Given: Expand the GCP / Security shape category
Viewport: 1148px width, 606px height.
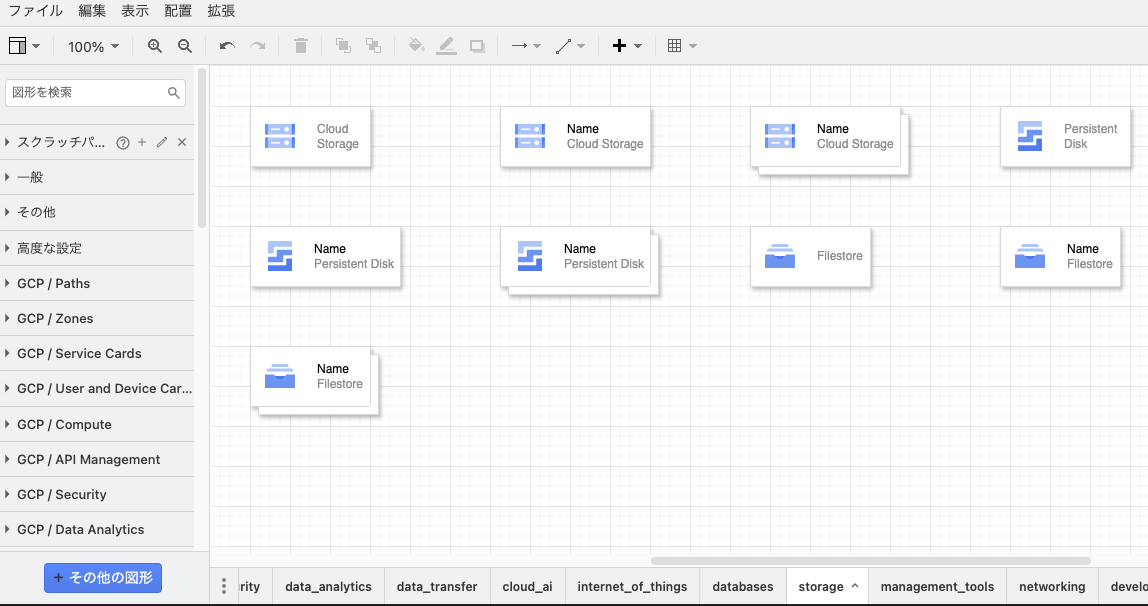Looking at the screenshot, I should click(61, 494).
